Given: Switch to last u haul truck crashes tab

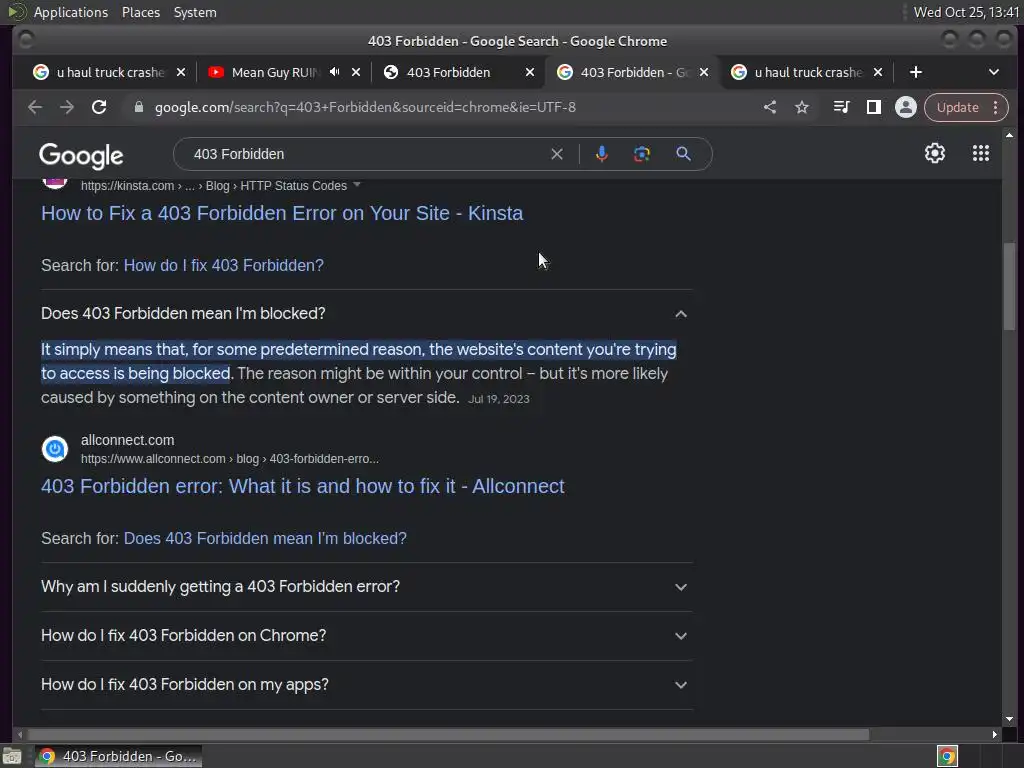Looking at the screenshot, I should [x=807, y=72].
